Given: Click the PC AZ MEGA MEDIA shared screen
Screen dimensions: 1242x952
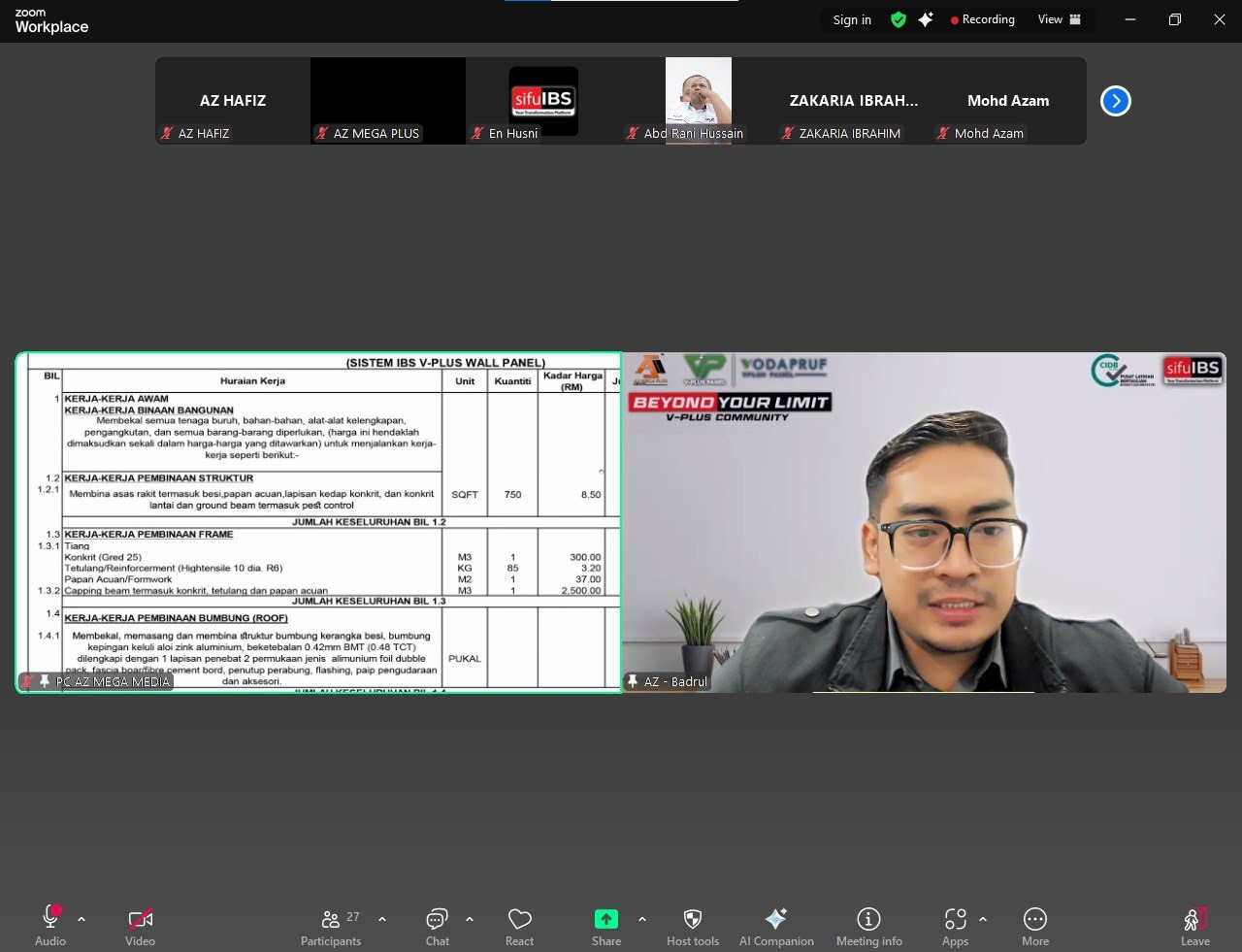Looking at the screenshot, I should (318, 522).
